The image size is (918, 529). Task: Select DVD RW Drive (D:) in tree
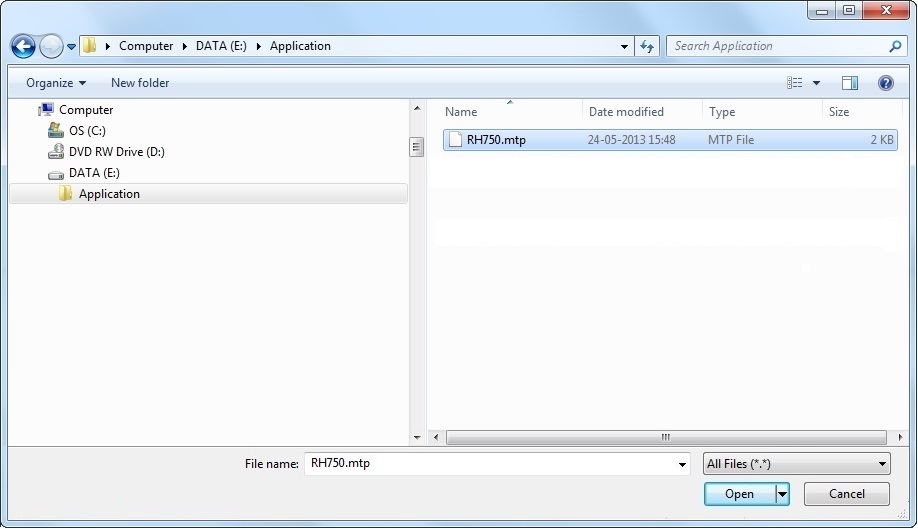pos(116,152)
